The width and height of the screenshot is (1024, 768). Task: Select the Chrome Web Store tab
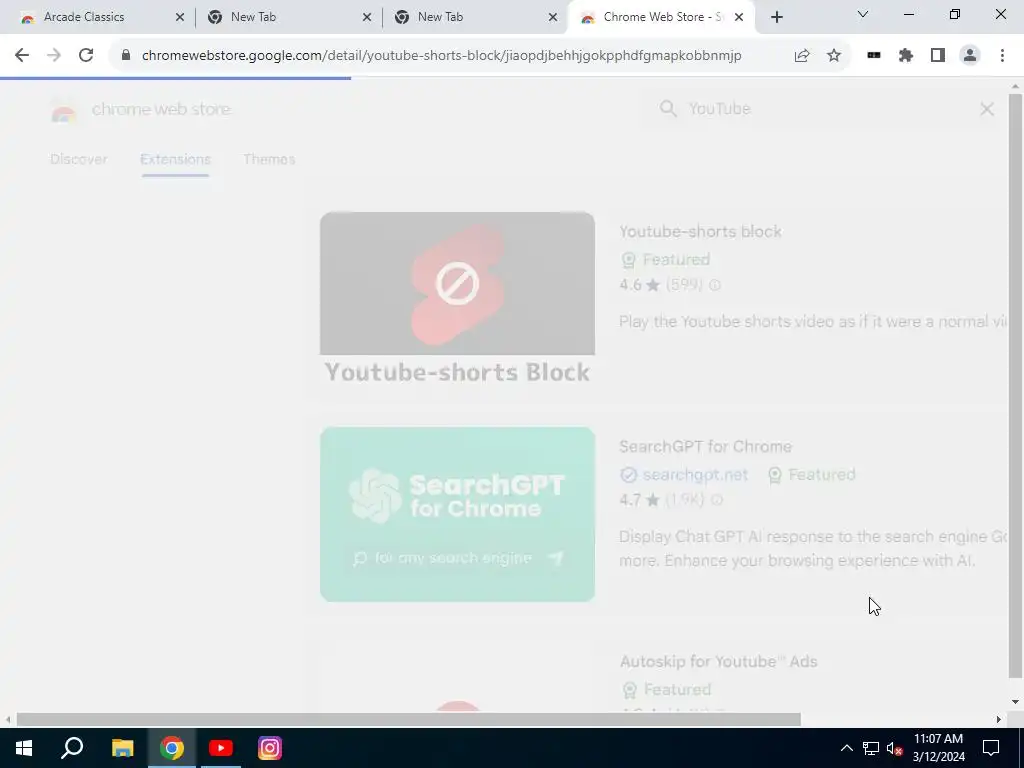[x=662, y=17]
